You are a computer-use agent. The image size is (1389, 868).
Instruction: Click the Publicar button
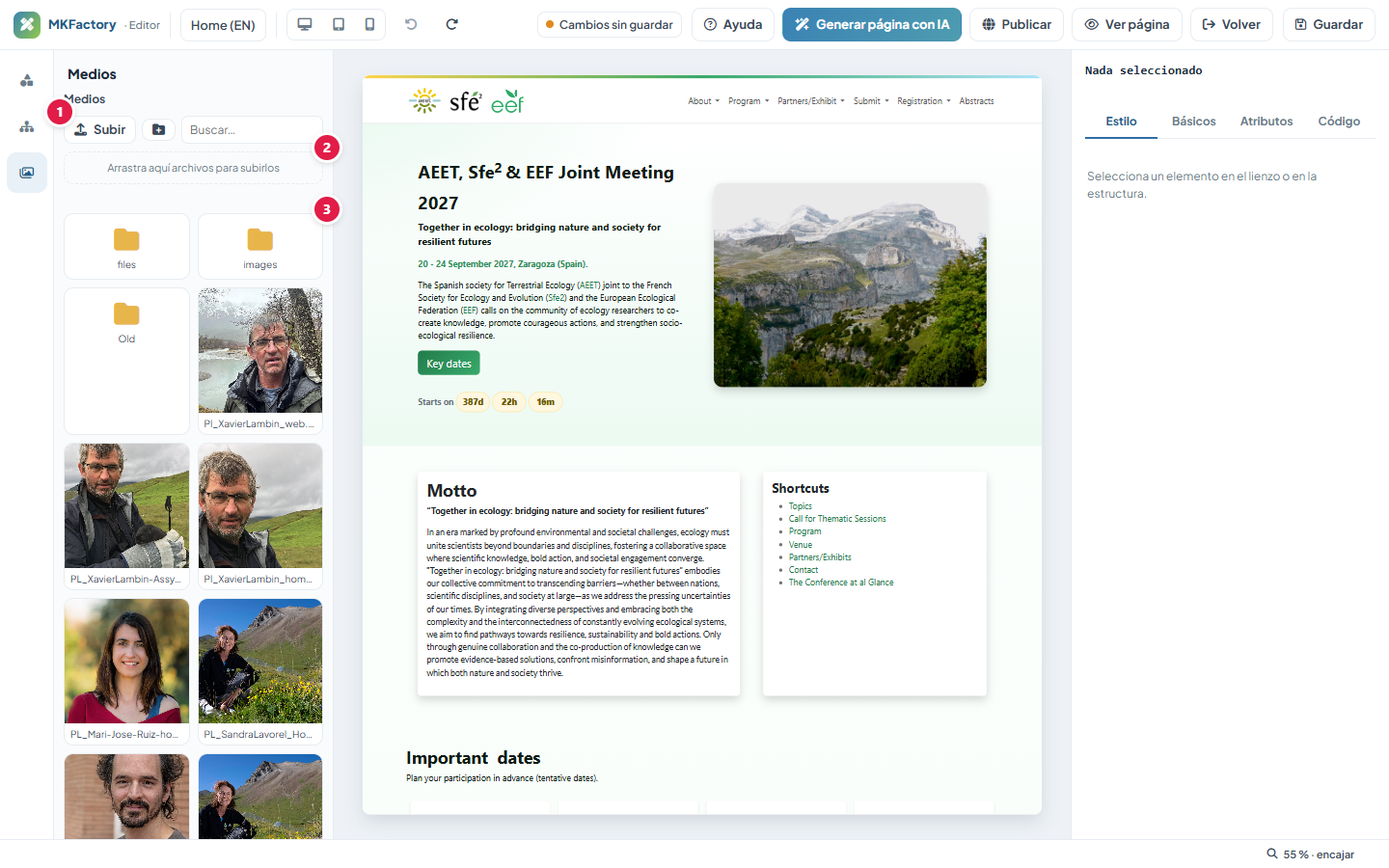click(x=1017, y=25)
